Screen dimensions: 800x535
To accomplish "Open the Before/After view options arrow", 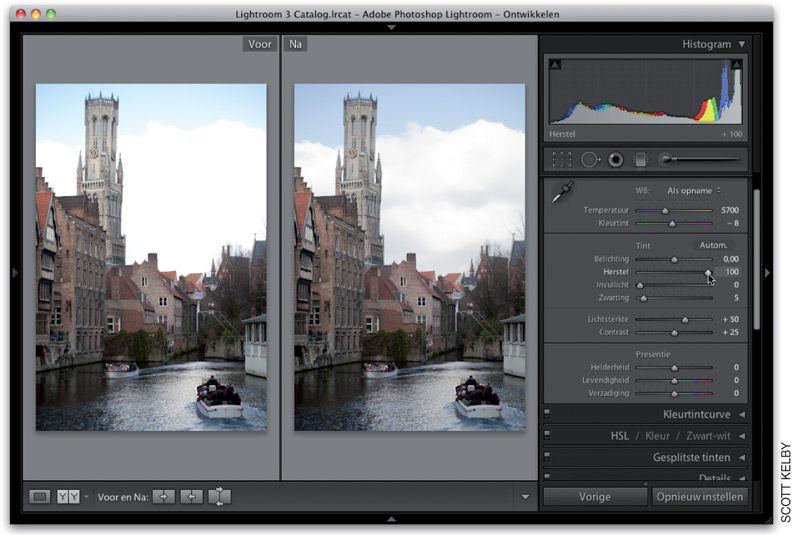I will pos(86,496).
